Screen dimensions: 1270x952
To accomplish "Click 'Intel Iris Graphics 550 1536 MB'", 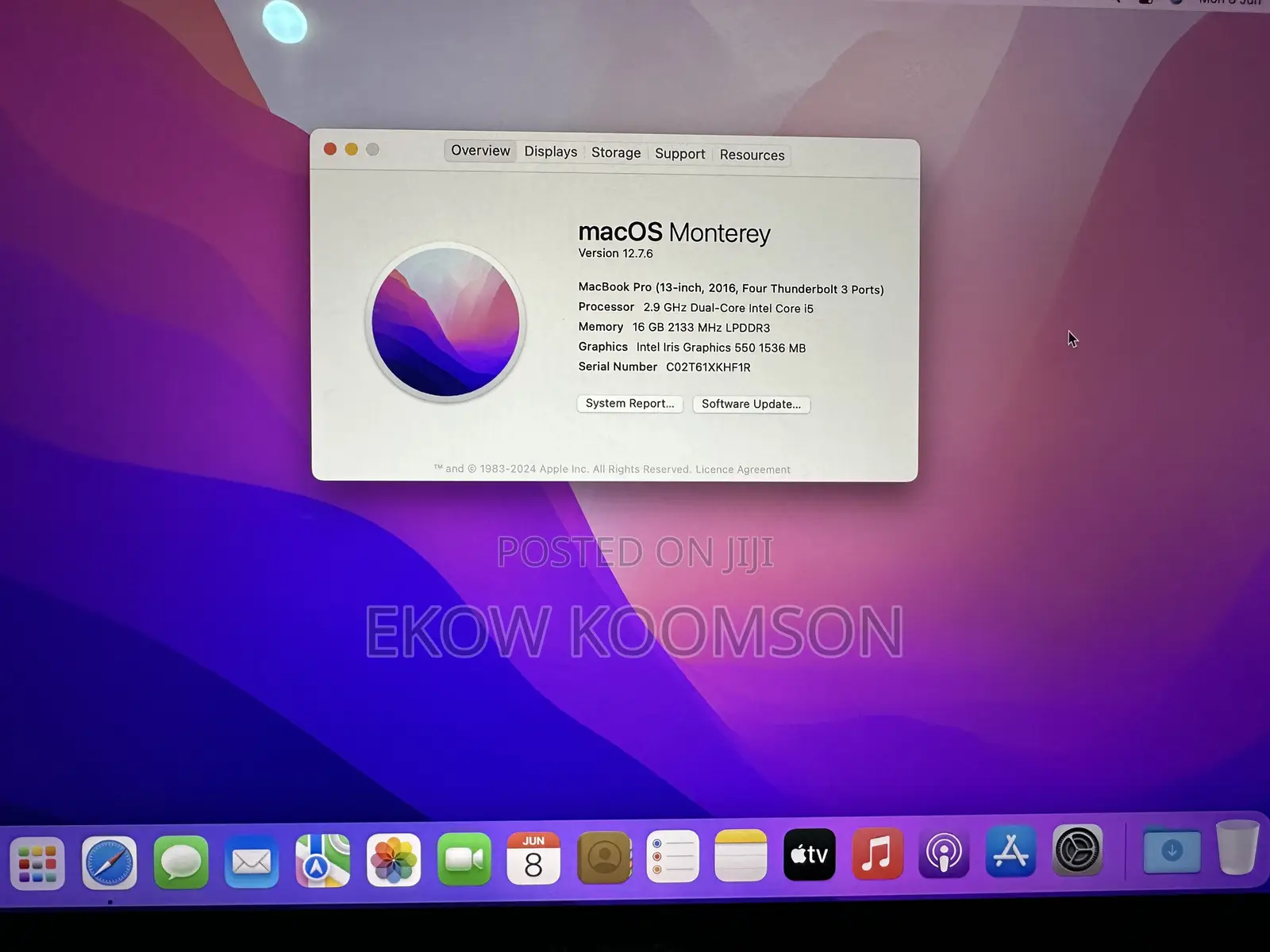I will [x=721, y=347].
